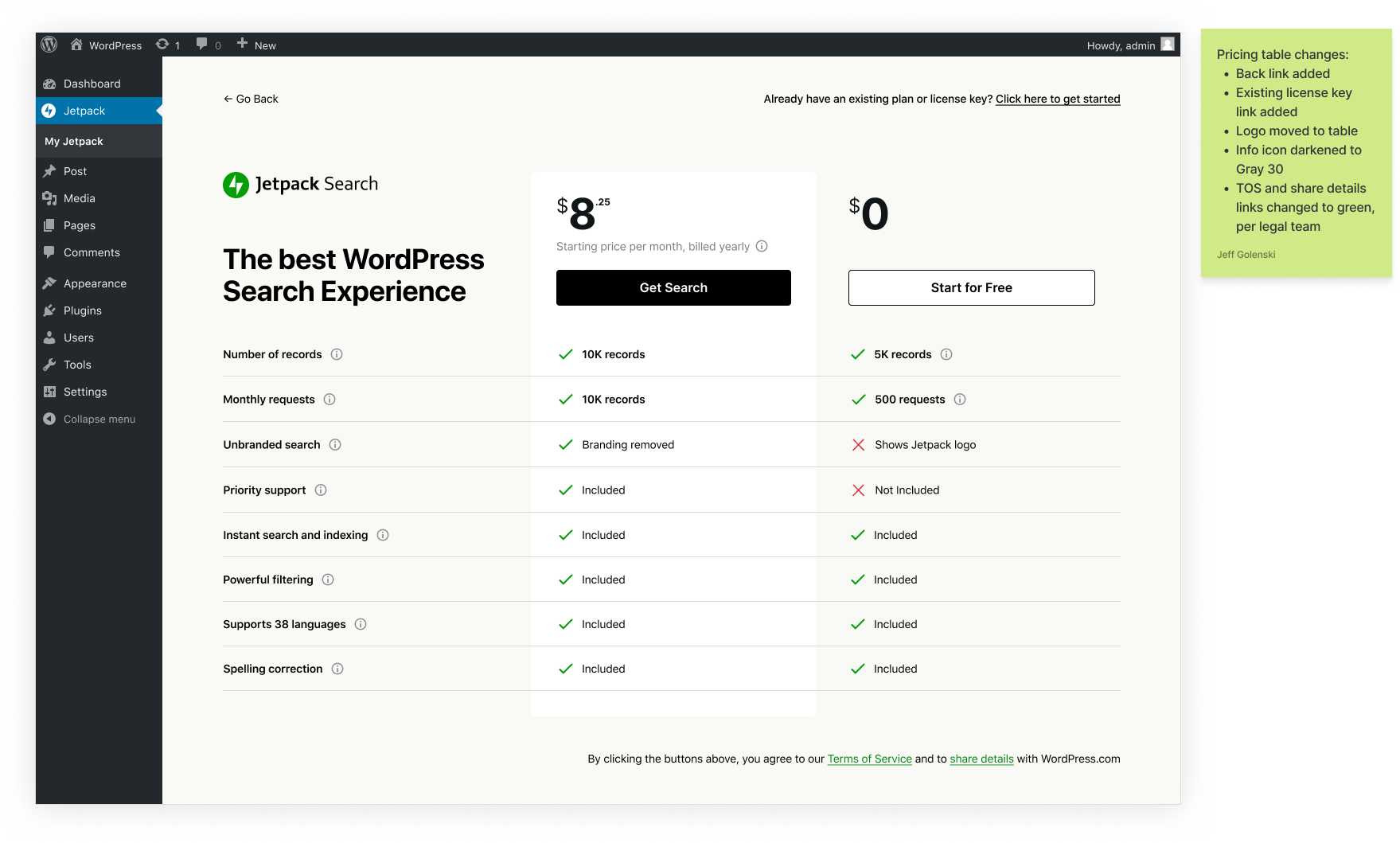
Task: Click the Collapse menu arrow icon
Action: point(49,419)
